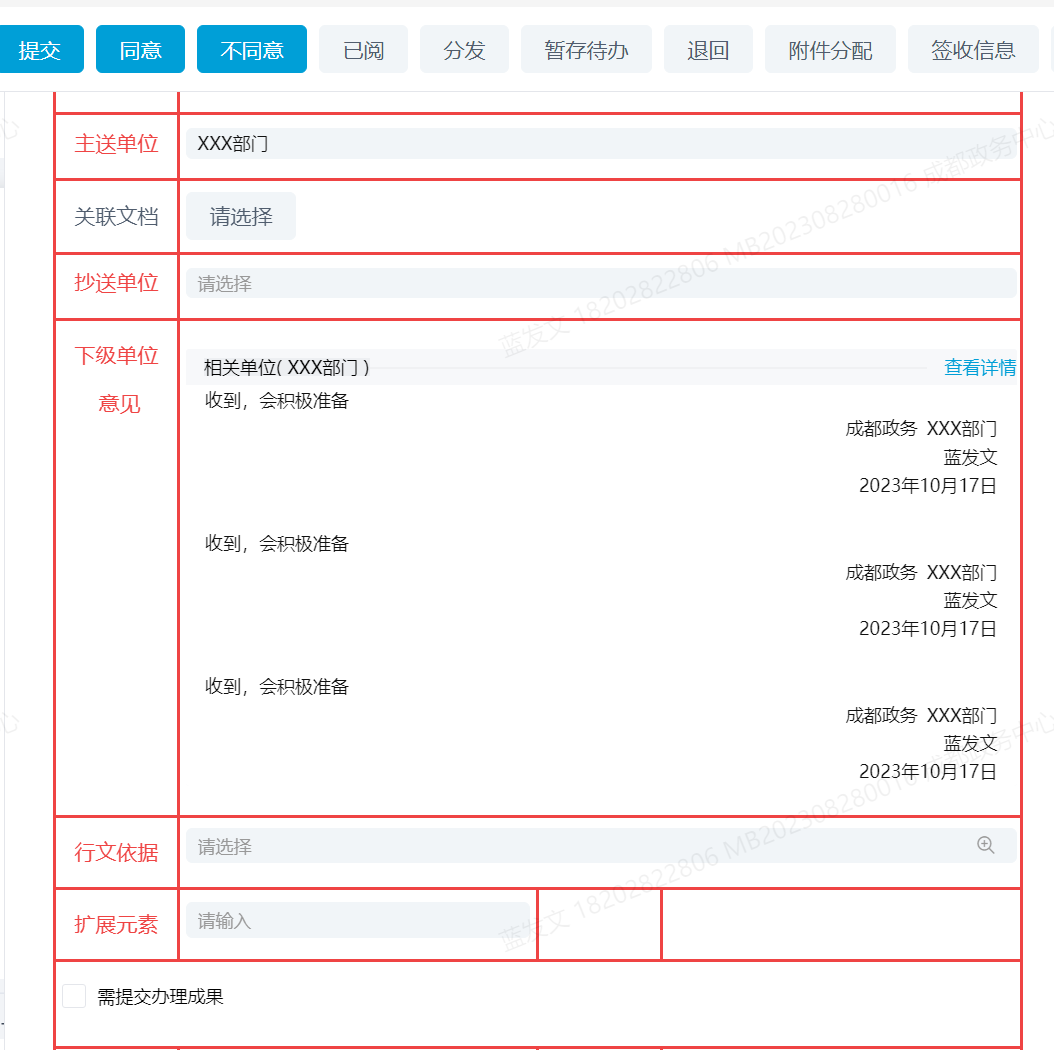Click the 同意 agree button
The width and height of the screenshot is (1054, 1050).
(x=140, y=49)
